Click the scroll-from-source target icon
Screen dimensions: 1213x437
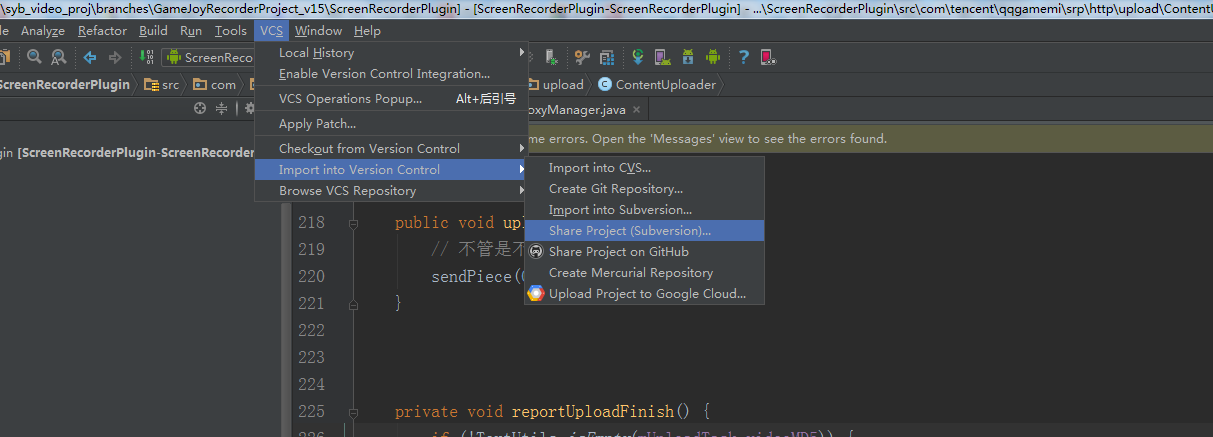[x=200, y=108]
